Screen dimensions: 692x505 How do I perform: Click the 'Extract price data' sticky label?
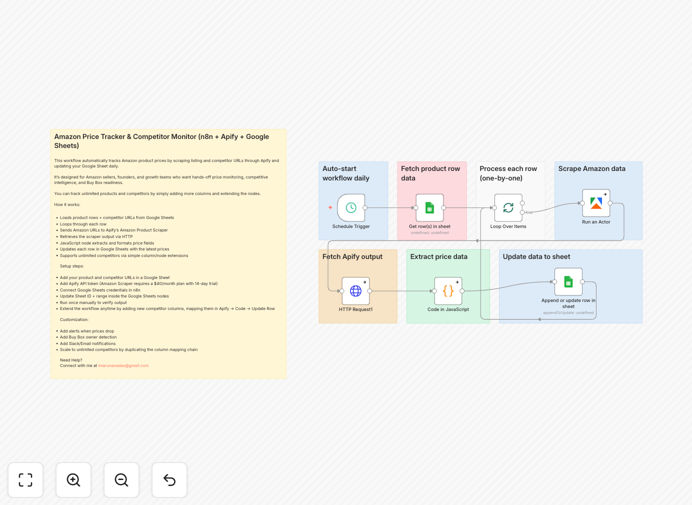coord(439,256)
